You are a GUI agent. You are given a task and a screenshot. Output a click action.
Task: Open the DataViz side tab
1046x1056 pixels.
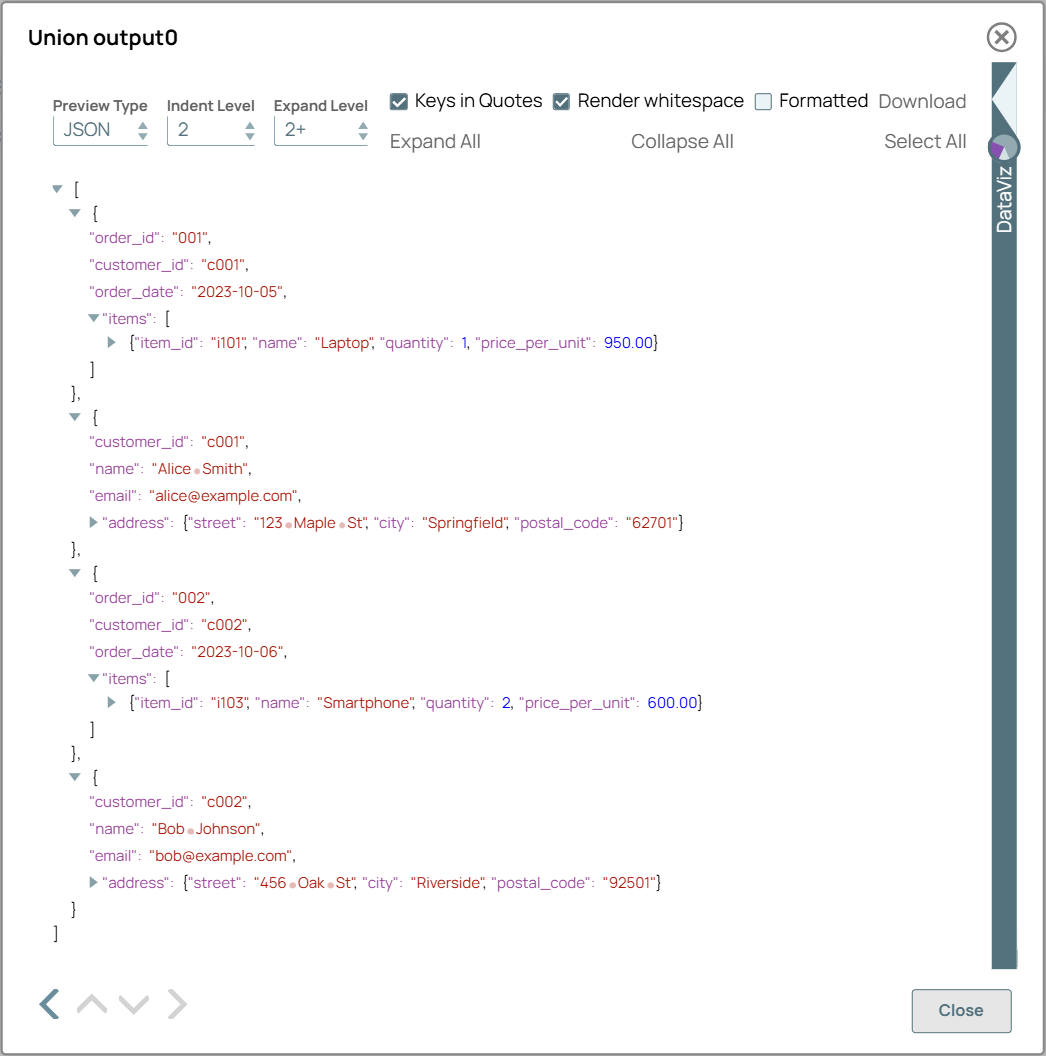click(1004, 200)
